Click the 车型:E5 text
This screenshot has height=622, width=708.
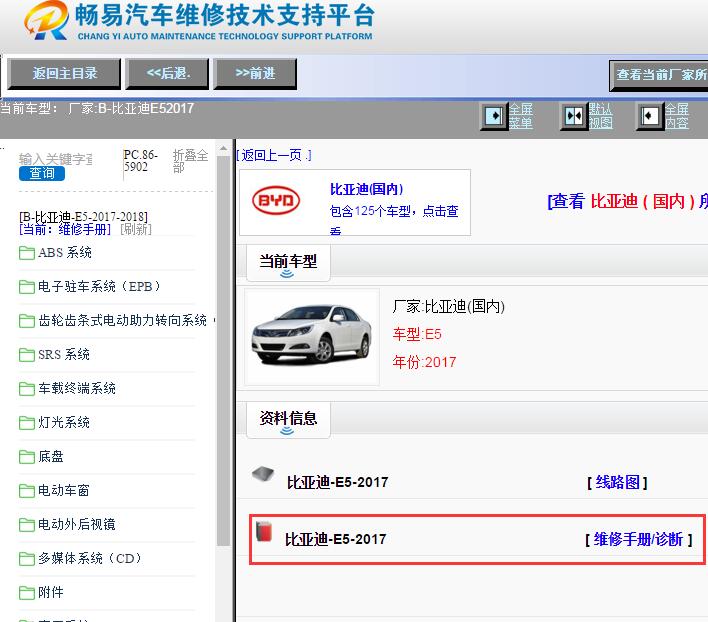[x=417, y=334]
